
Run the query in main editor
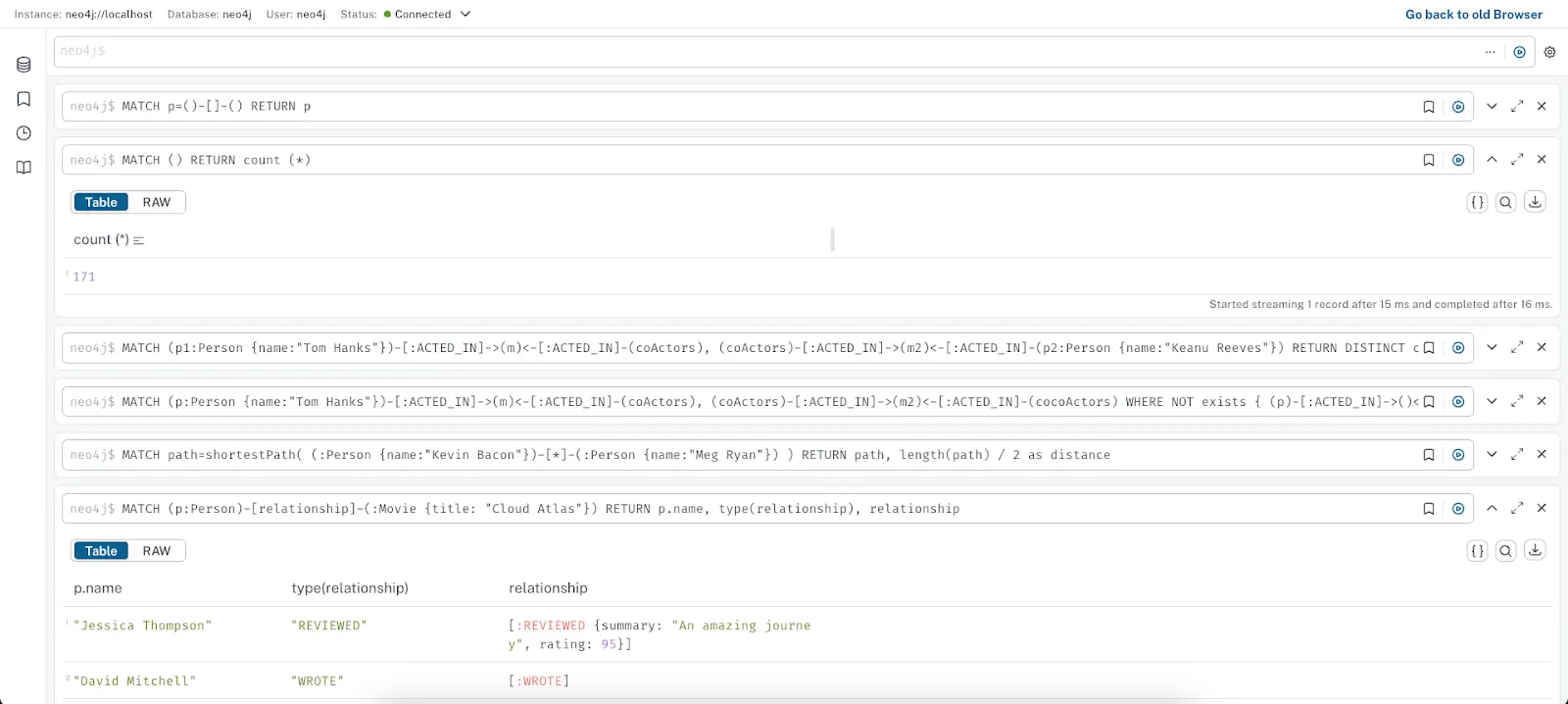click(1519, 52)
